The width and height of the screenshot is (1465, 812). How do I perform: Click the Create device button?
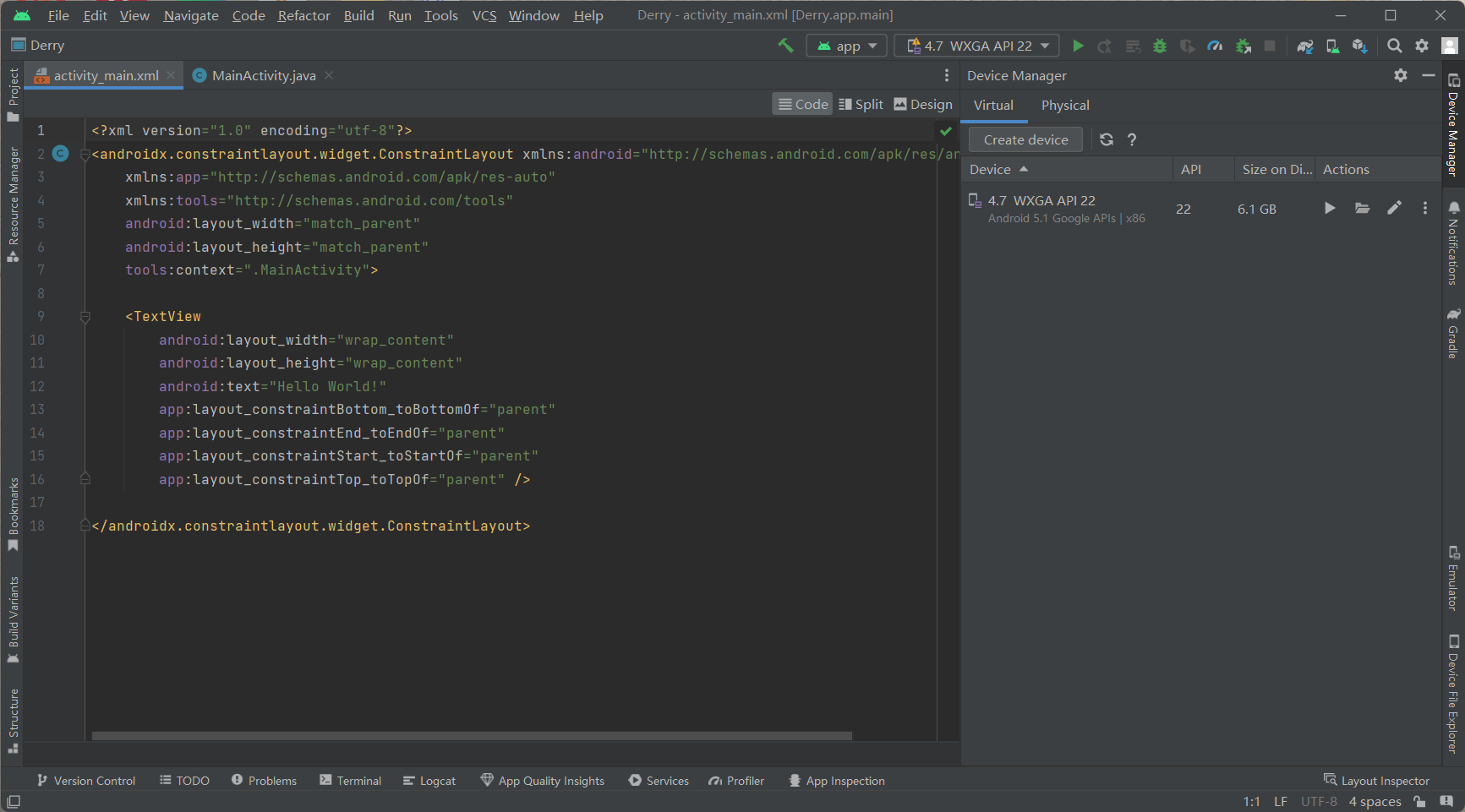coord(1025,139)
